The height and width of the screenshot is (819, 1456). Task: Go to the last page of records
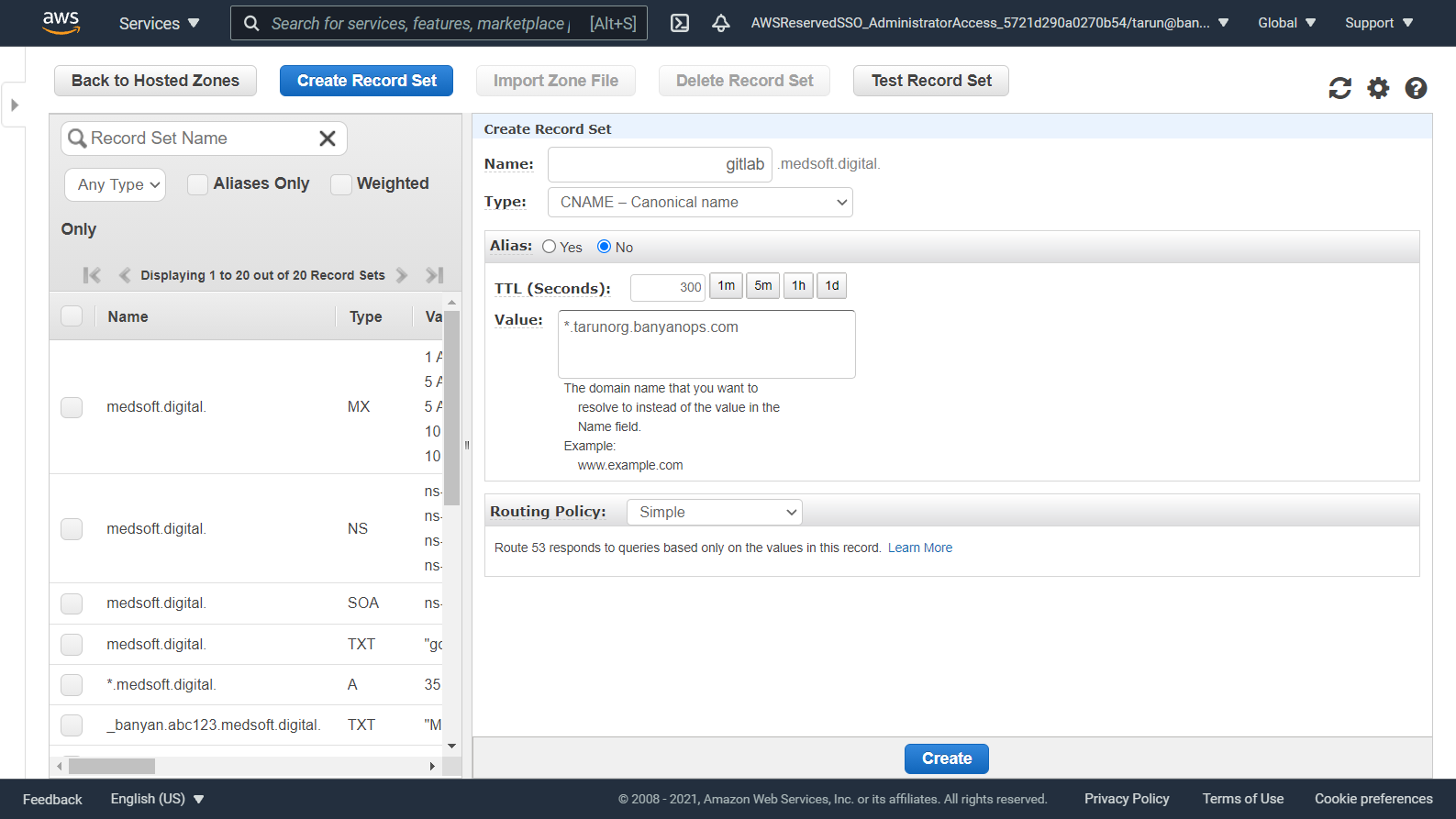pyautogui.click(x=435, y=275)
